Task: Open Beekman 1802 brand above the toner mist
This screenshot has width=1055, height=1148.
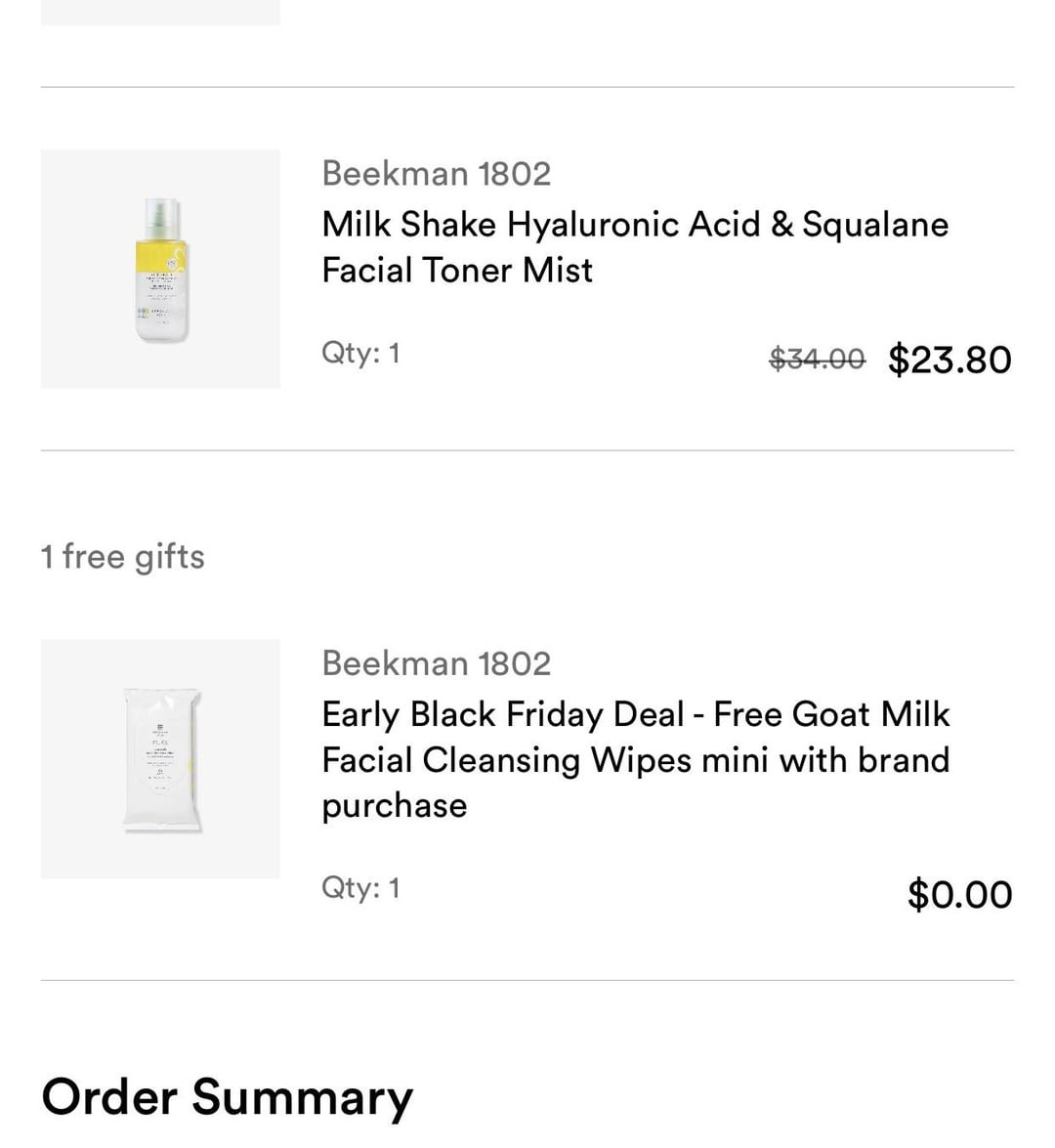Action: tap(436, 174)
